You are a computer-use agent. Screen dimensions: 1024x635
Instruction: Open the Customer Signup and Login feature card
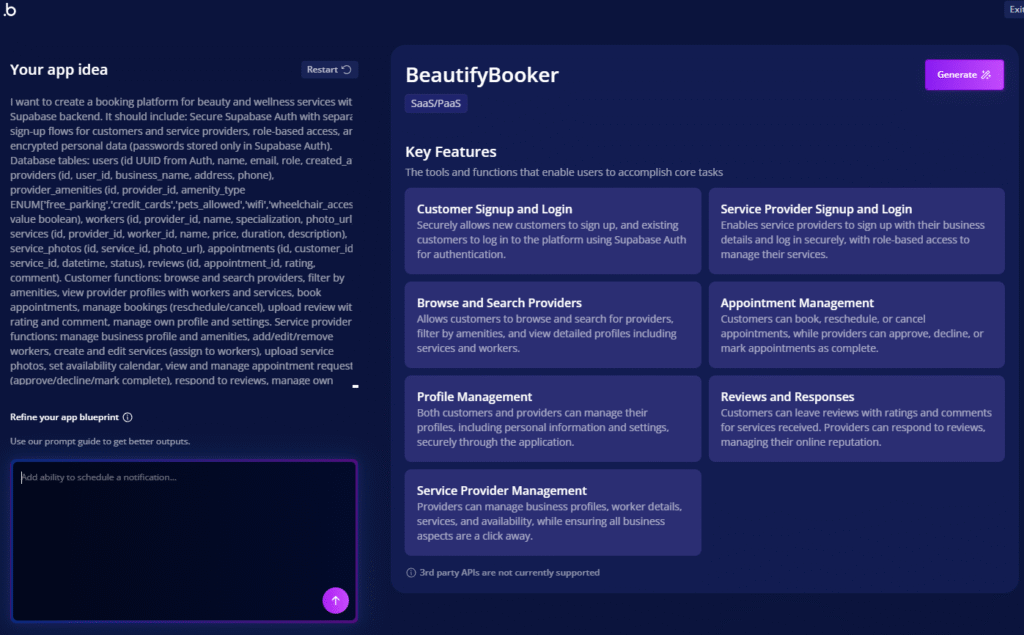[x=553, y=231]
